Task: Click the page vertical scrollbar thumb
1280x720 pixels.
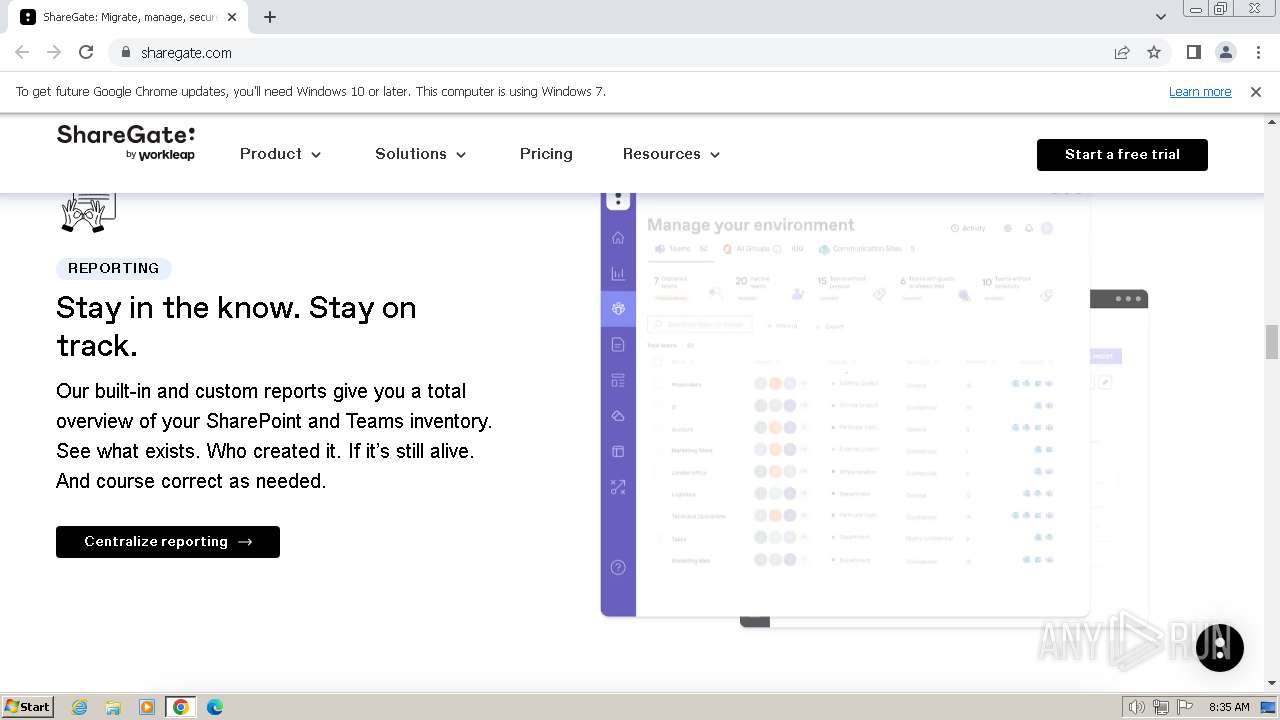Action: [1272, 342]
